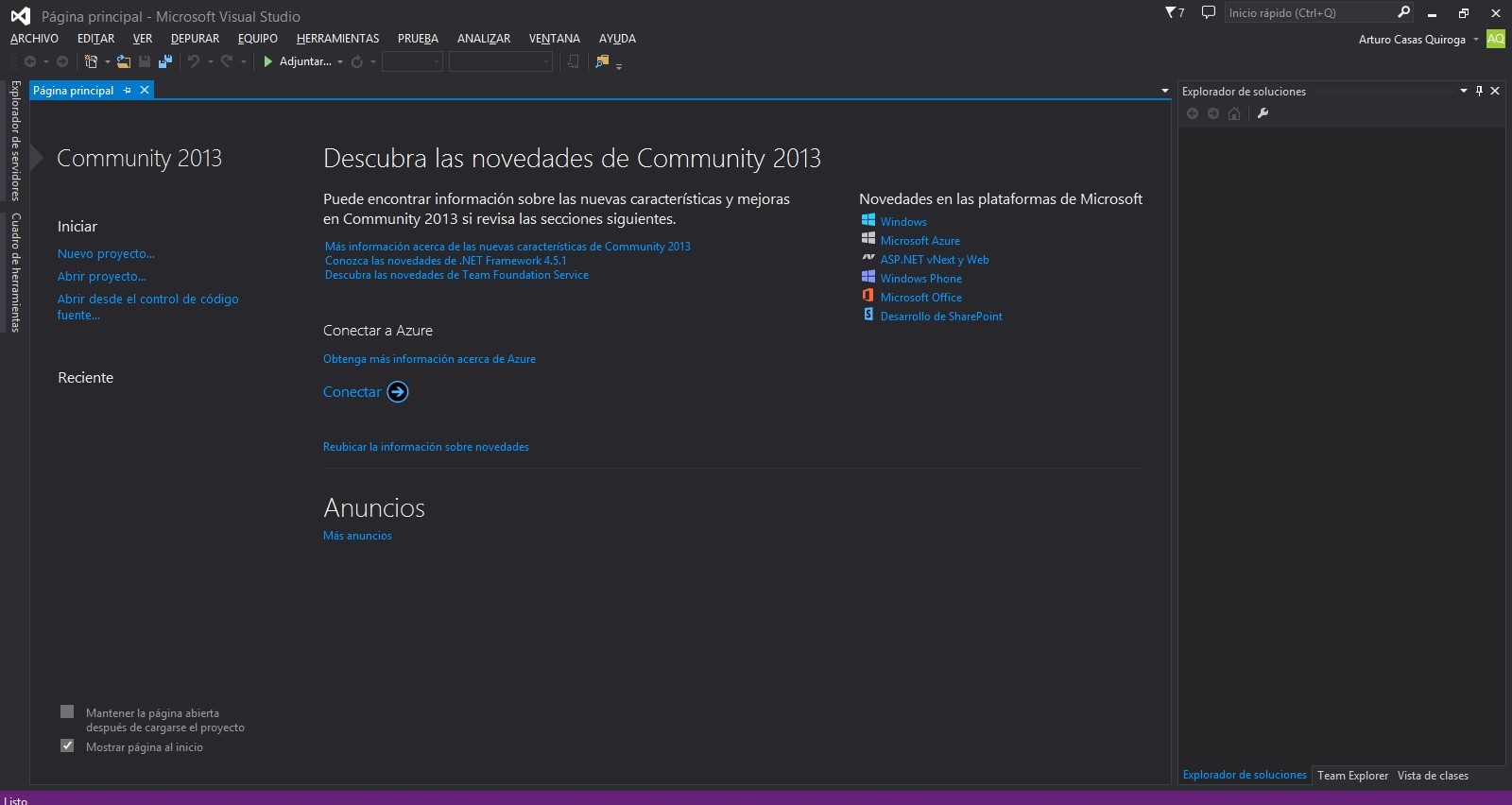Close the Página principal tab
This screenshot has height=805, width=1512.
145,90
